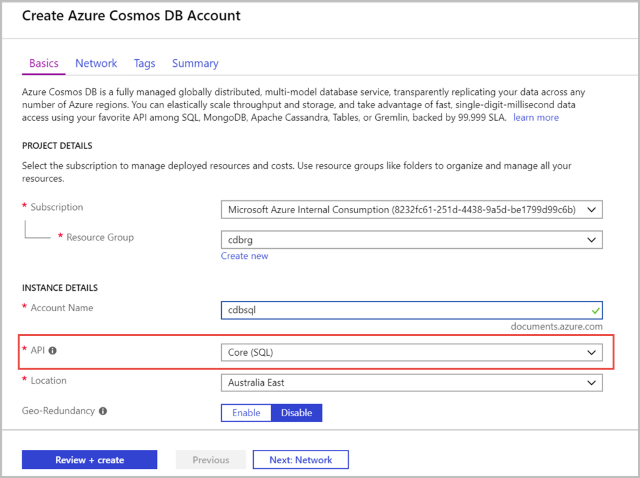Click the Resource Group label
The height and width of the screenshot is (478, 640).
100,237
